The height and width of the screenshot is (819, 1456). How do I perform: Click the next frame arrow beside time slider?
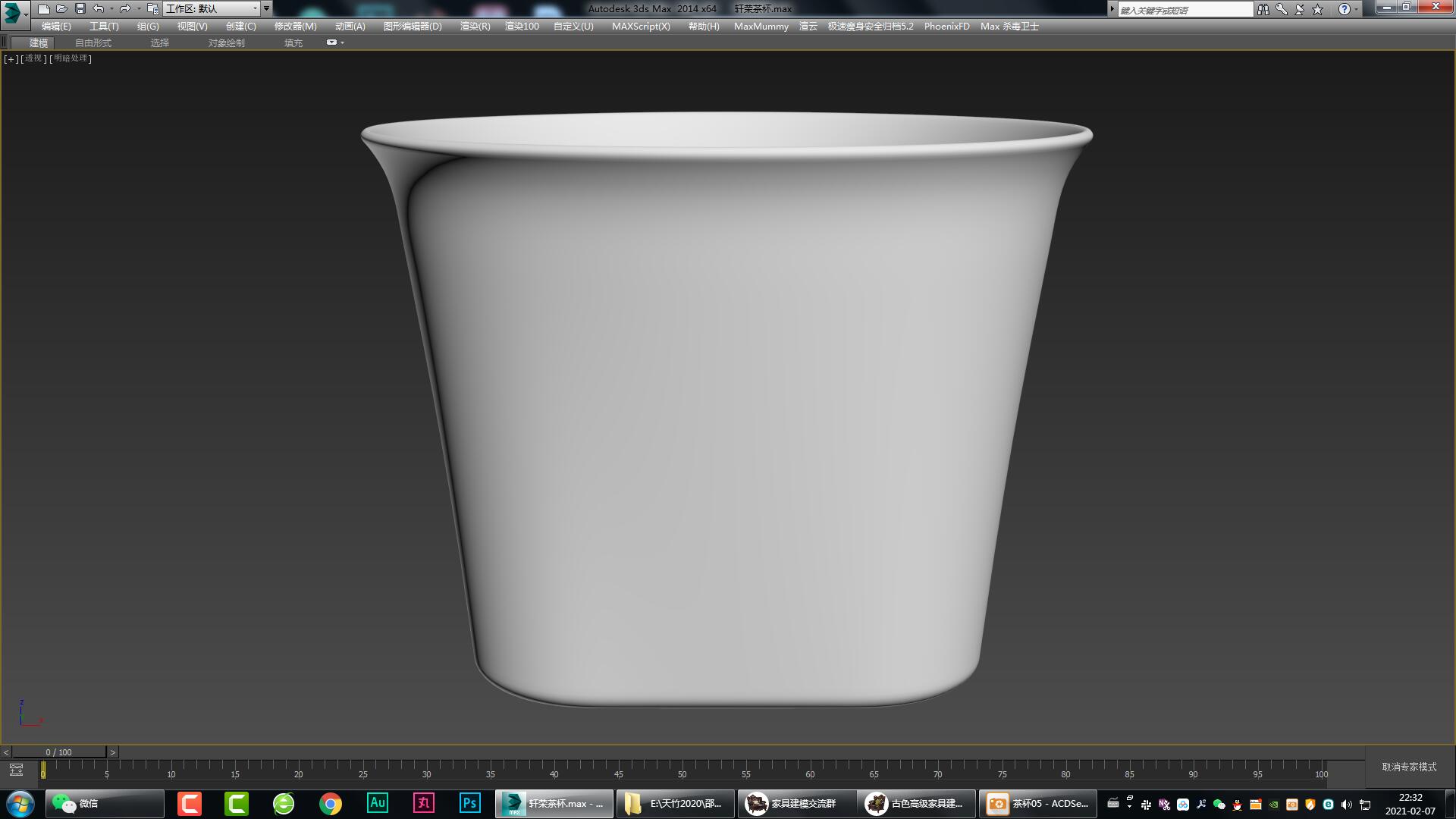click(x=112, y=752)
